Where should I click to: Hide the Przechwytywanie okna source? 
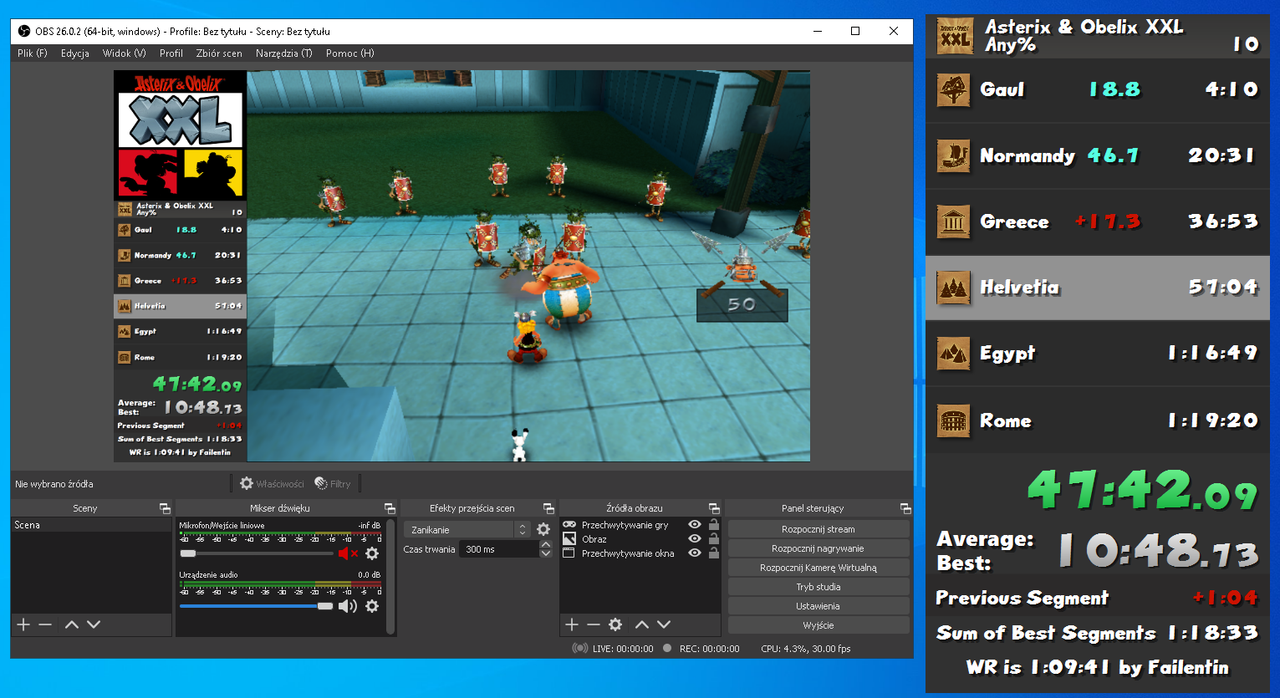[x=694, y=553]
